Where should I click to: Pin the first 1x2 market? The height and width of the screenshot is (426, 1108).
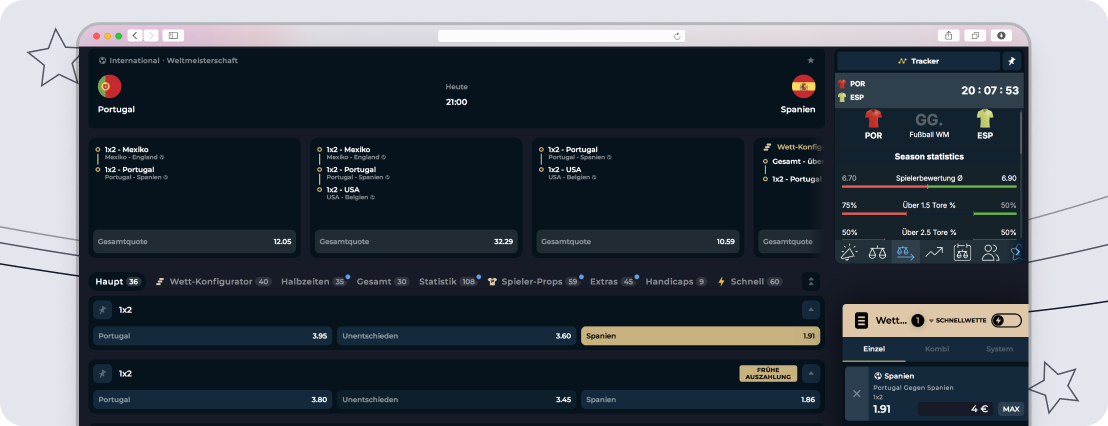coord(102,310)
